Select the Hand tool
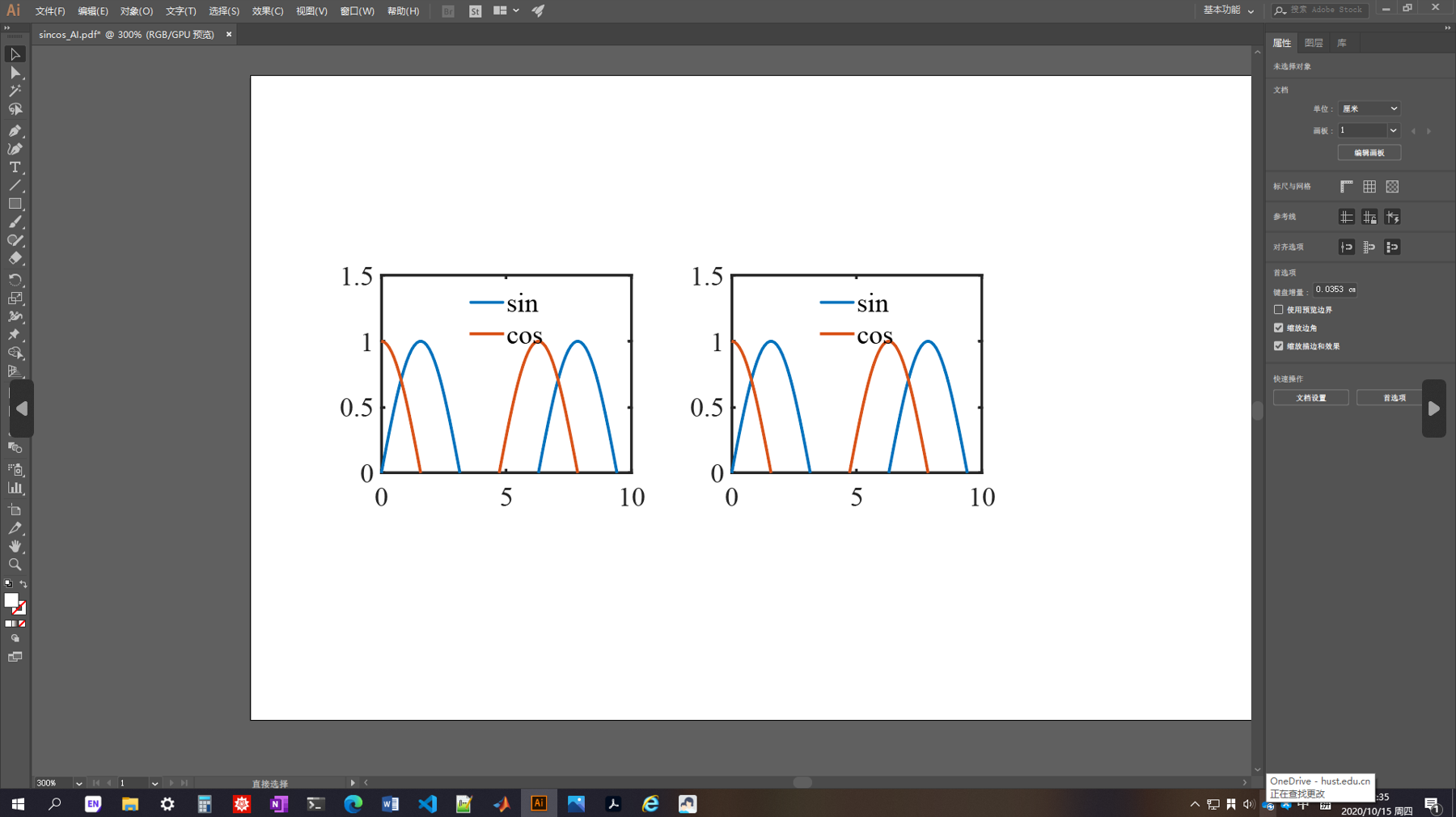This screenshot has height=817, width=1456. pos(15,547)
